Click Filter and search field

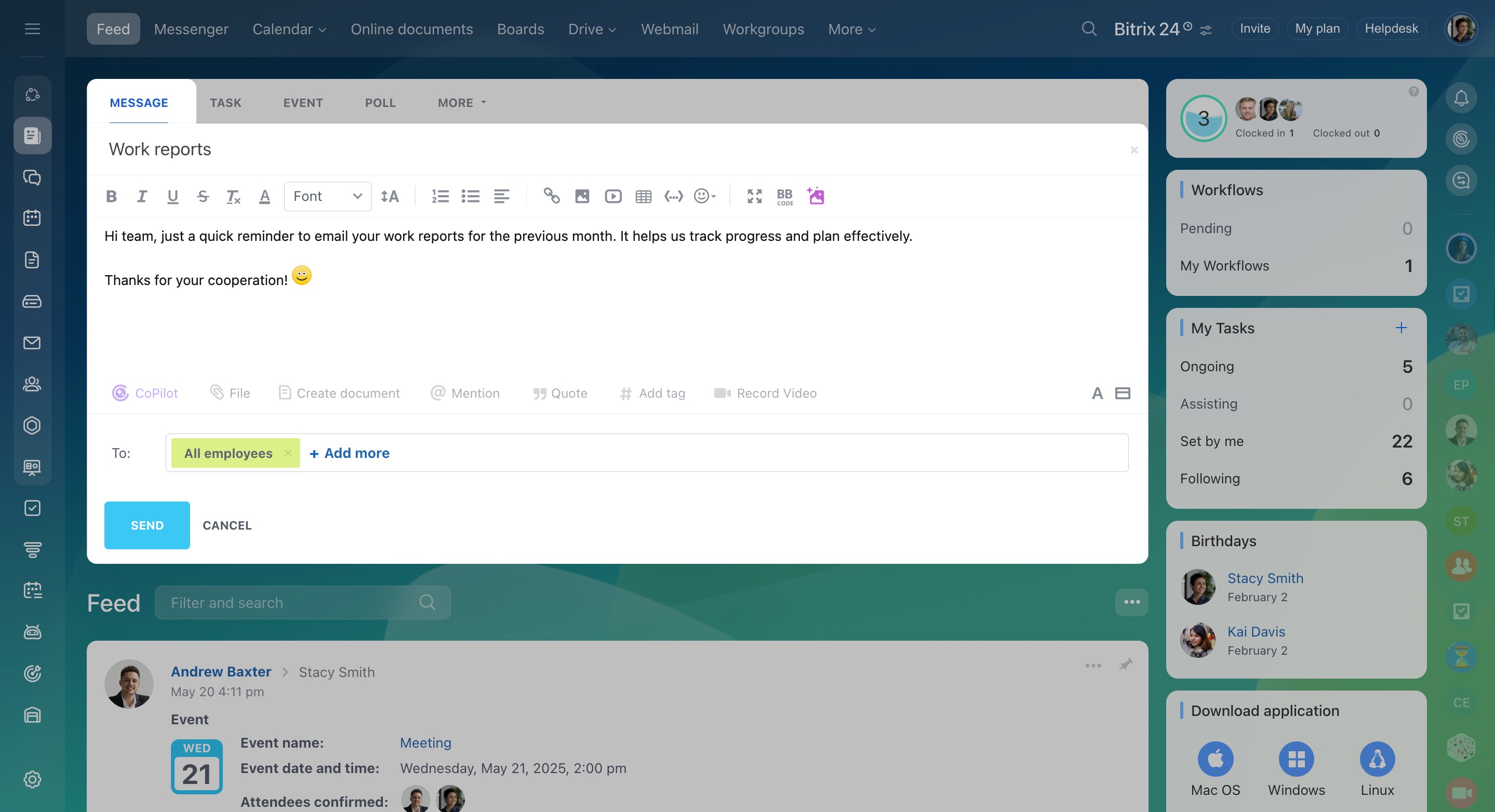pyautogui.click(x=302, y=603)
